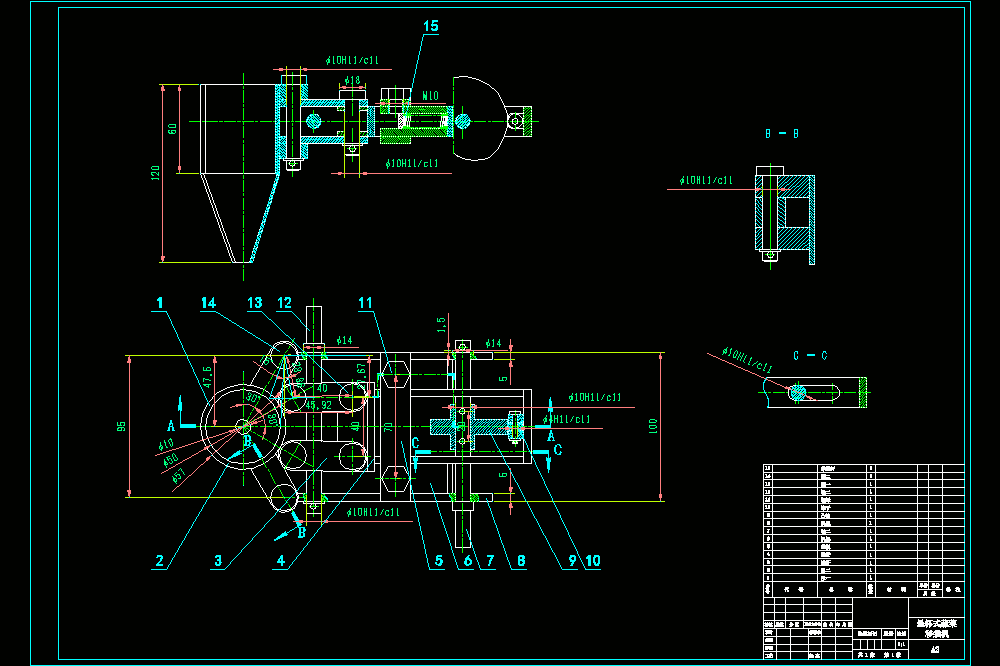Viewport: 1000px width, 666px height.
Task: Select part callout number 2
Action: [159, 561]
